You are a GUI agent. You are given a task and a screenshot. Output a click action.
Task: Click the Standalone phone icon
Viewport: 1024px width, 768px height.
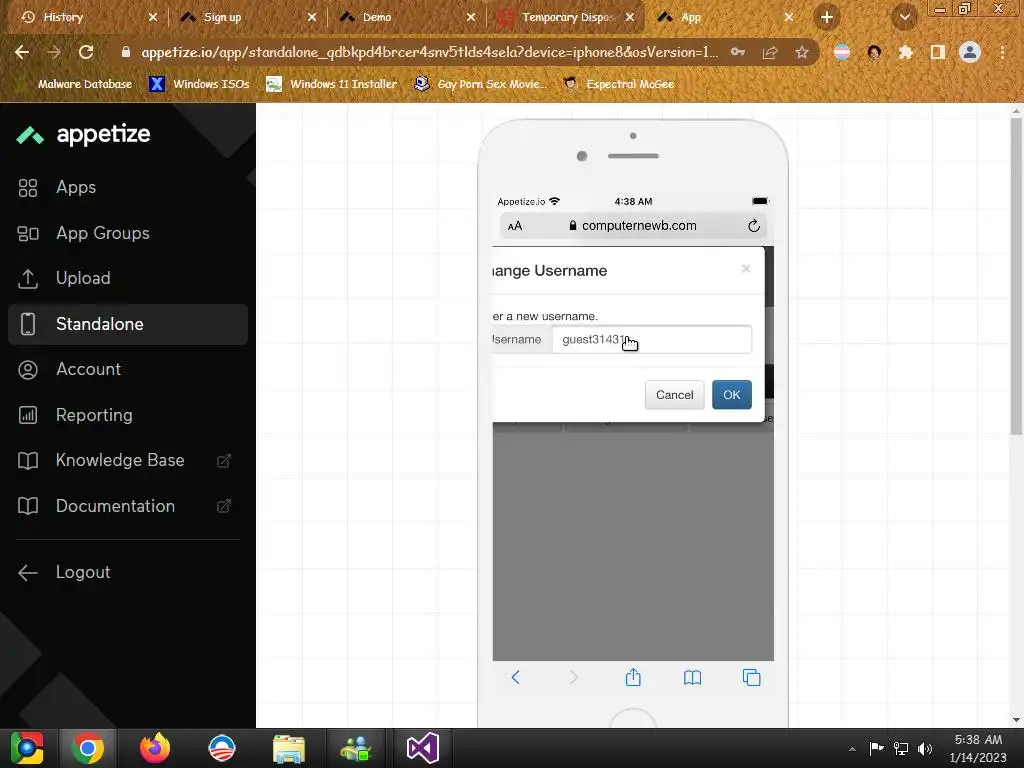[x=27, y=324]
